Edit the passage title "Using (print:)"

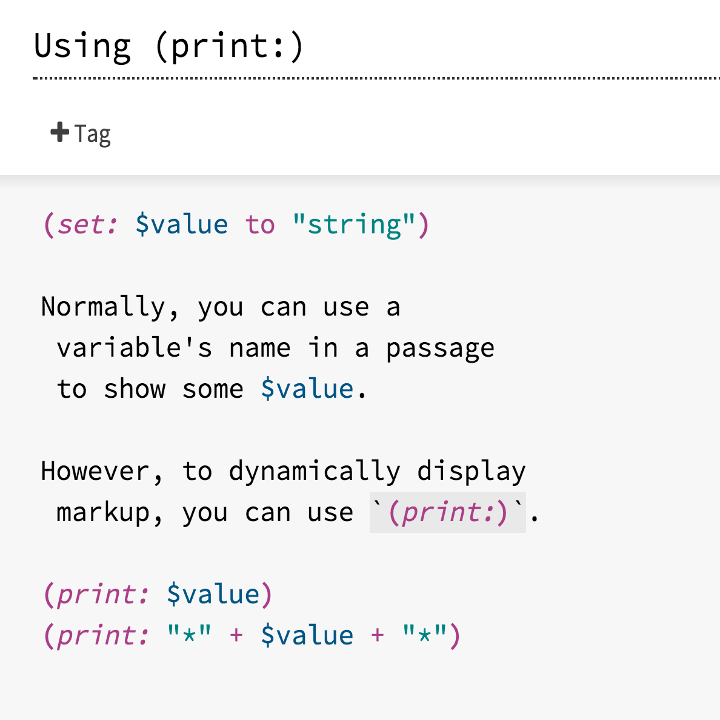pyautogui.click(x=168, y=47)
